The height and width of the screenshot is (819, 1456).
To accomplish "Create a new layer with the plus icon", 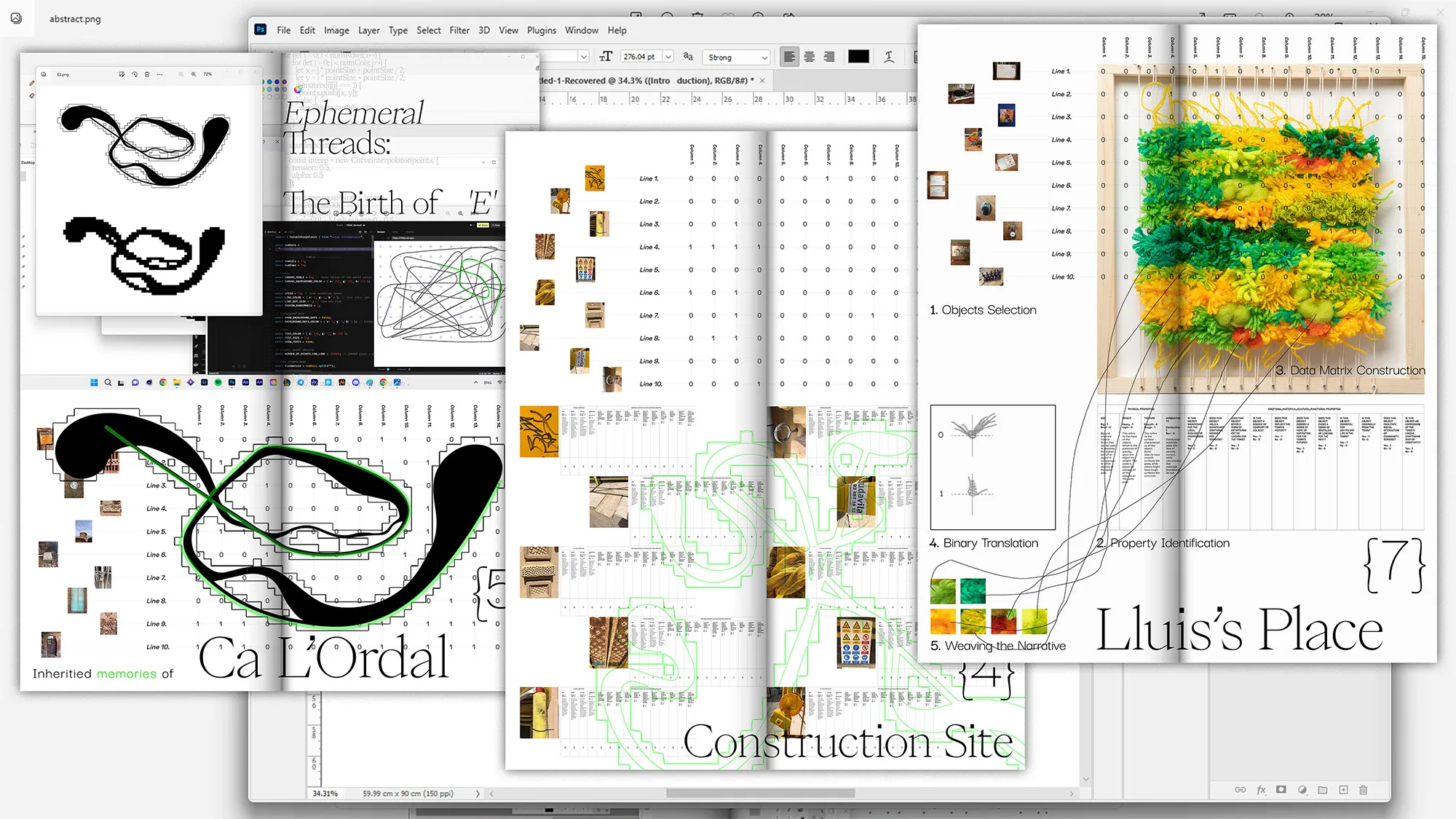I will coord(1344,790).
